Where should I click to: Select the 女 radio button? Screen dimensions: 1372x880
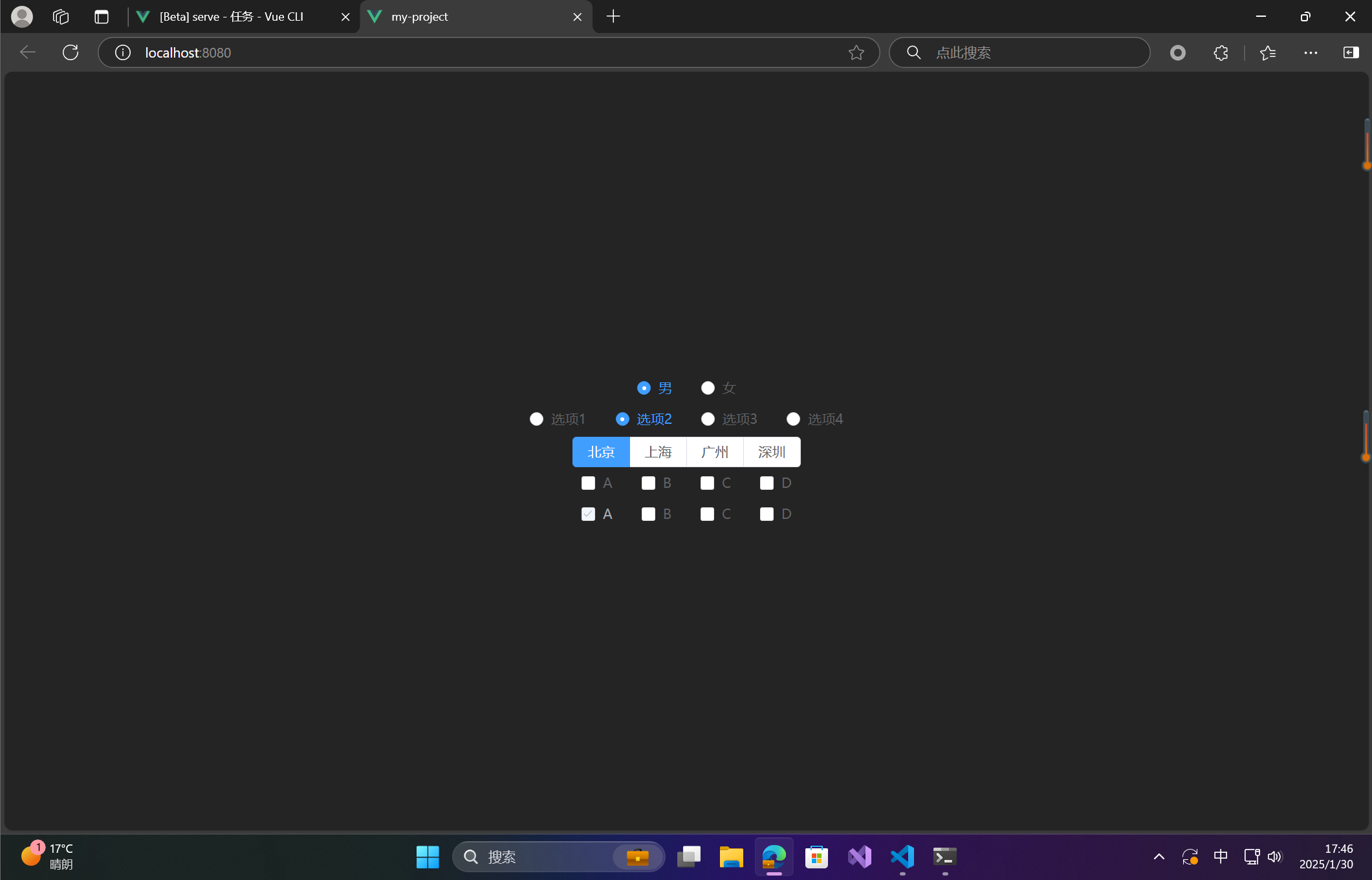tap(708, 388)
